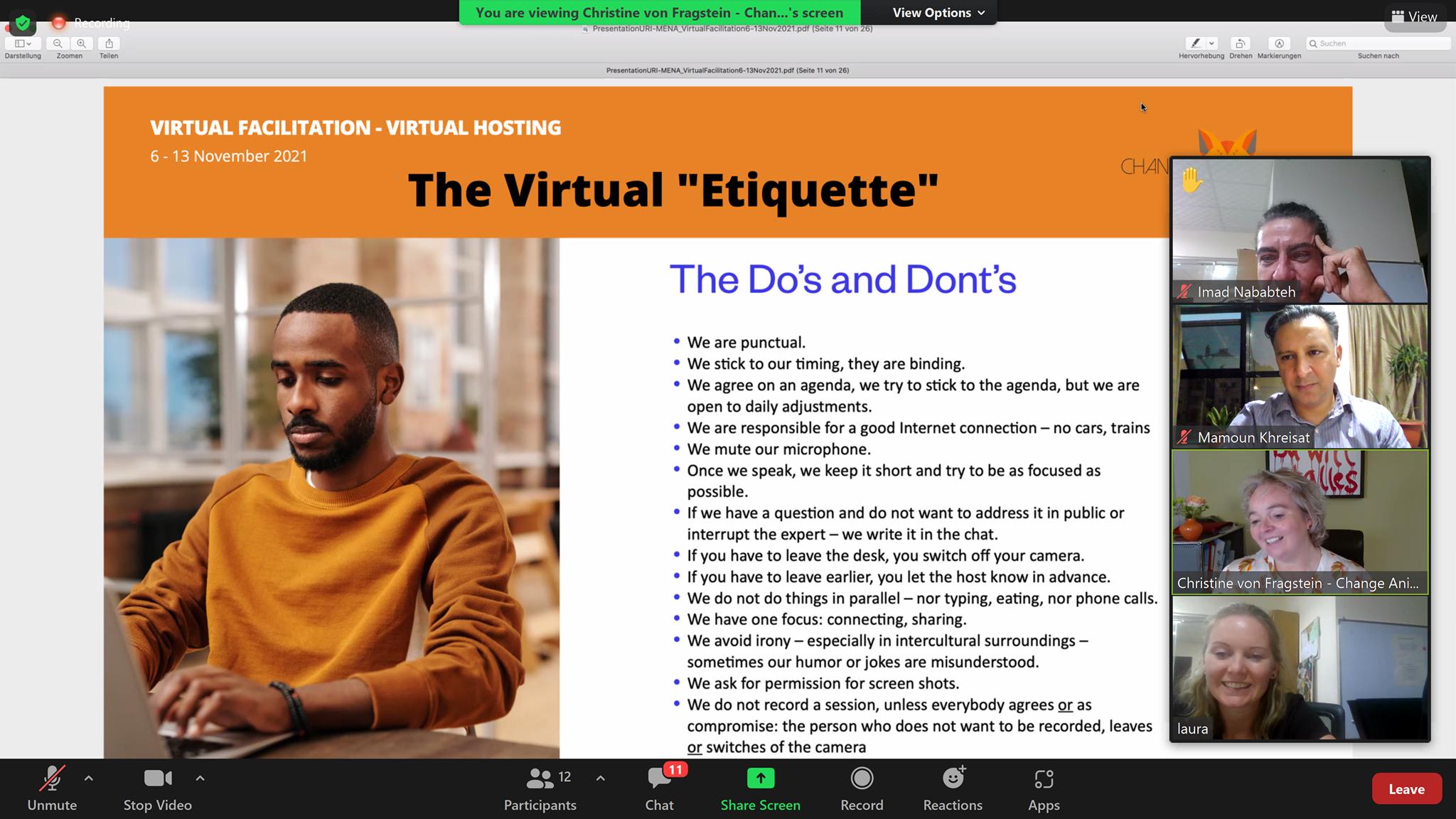The image size is (1456, 819).
Task: Click the green encryption shield icon
Action: [x=23, y=23]
